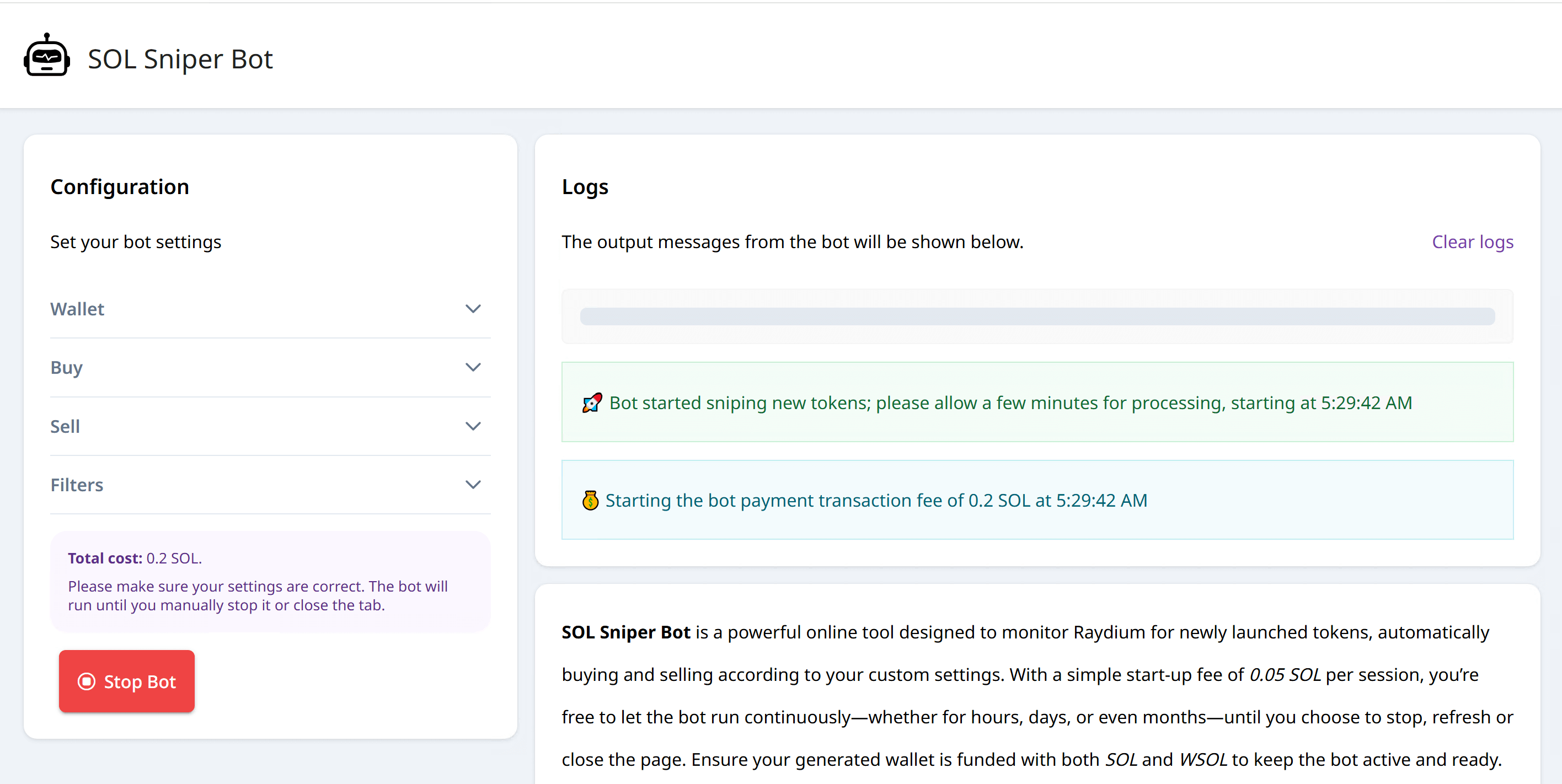Click the rocket emoji in log

pyautogui.click(x=592, y=402)
